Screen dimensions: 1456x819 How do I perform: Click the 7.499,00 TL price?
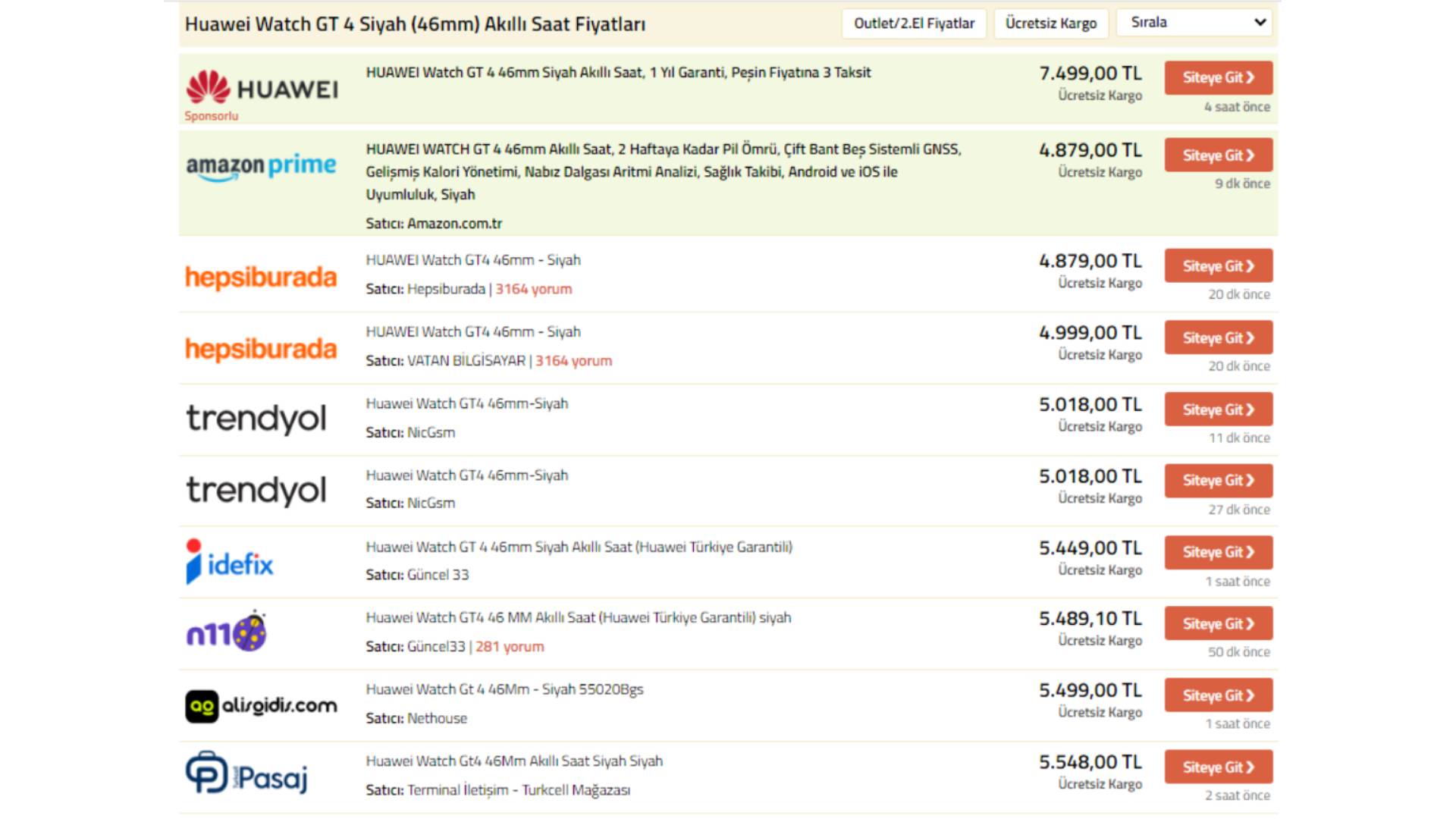[x=1090, y=74]
